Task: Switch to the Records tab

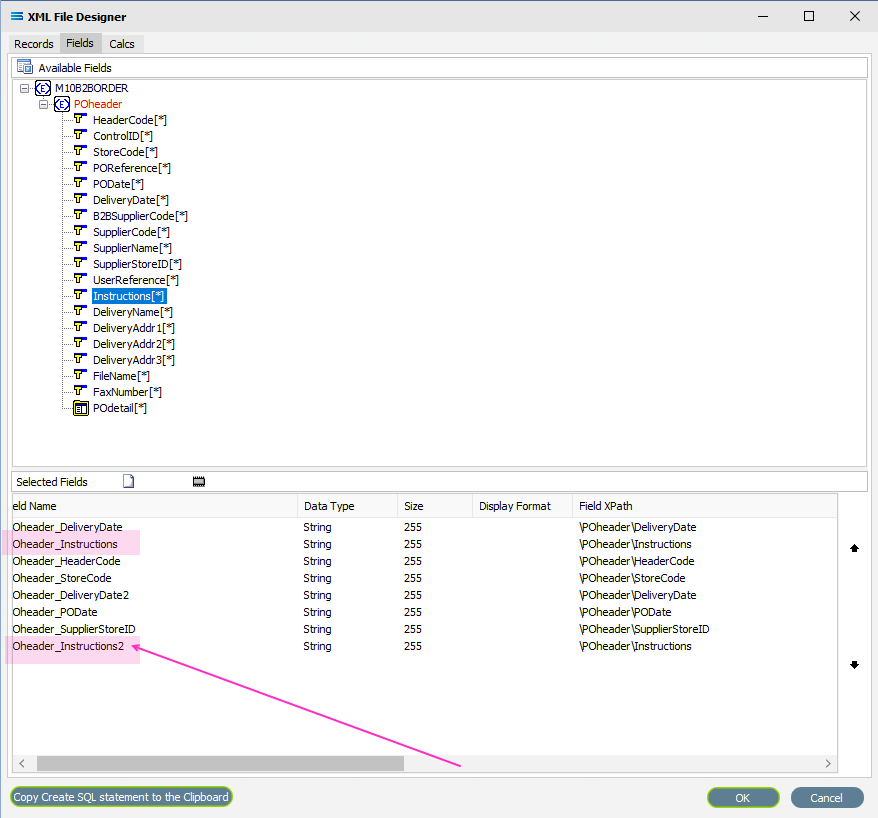Action: (x=34, y=44)
